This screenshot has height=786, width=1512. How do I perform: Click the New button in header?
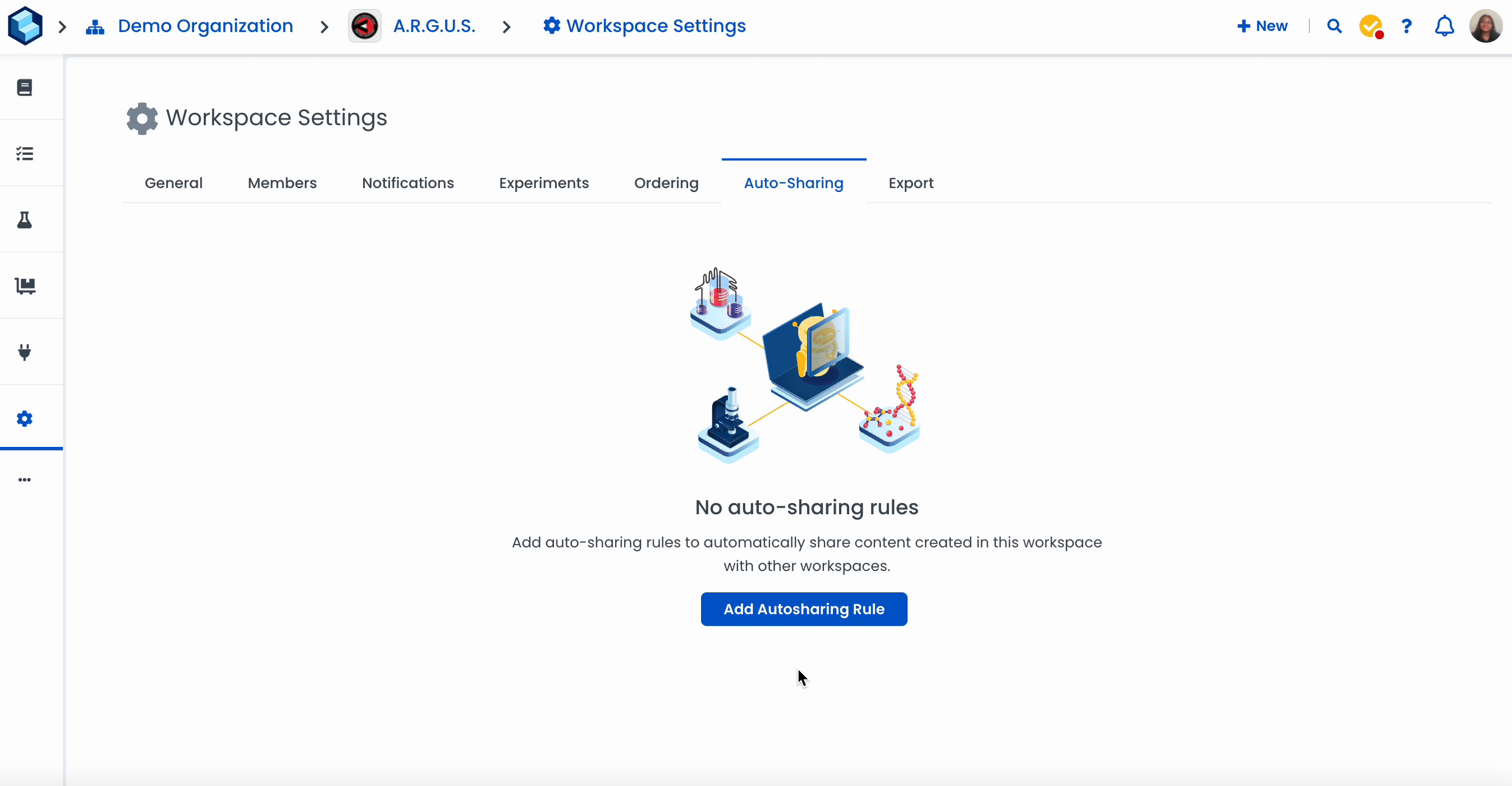click(1263, 26)
